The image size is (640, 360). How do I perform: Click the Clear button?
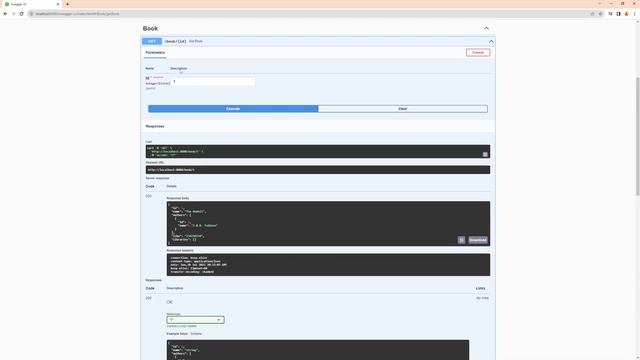pos(402,109)
